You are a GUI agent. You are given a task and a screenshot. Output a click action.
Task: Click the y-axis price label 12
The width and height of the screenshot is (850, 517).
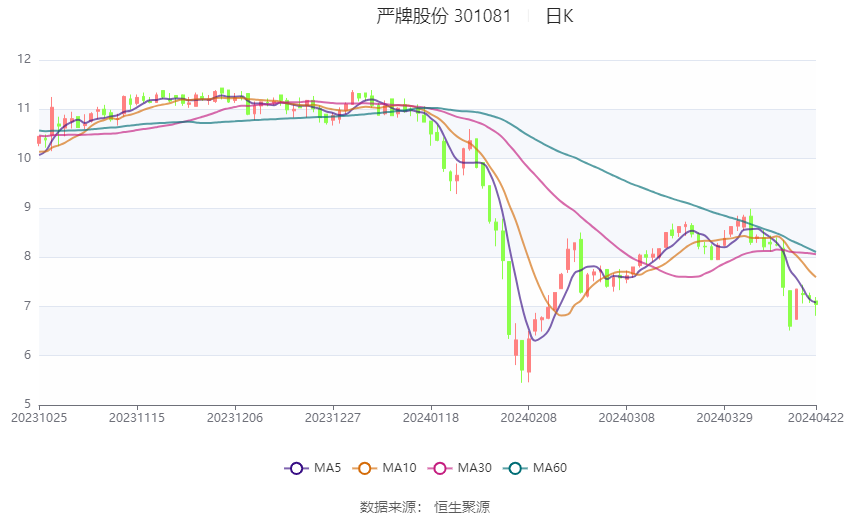coord(24,60)
